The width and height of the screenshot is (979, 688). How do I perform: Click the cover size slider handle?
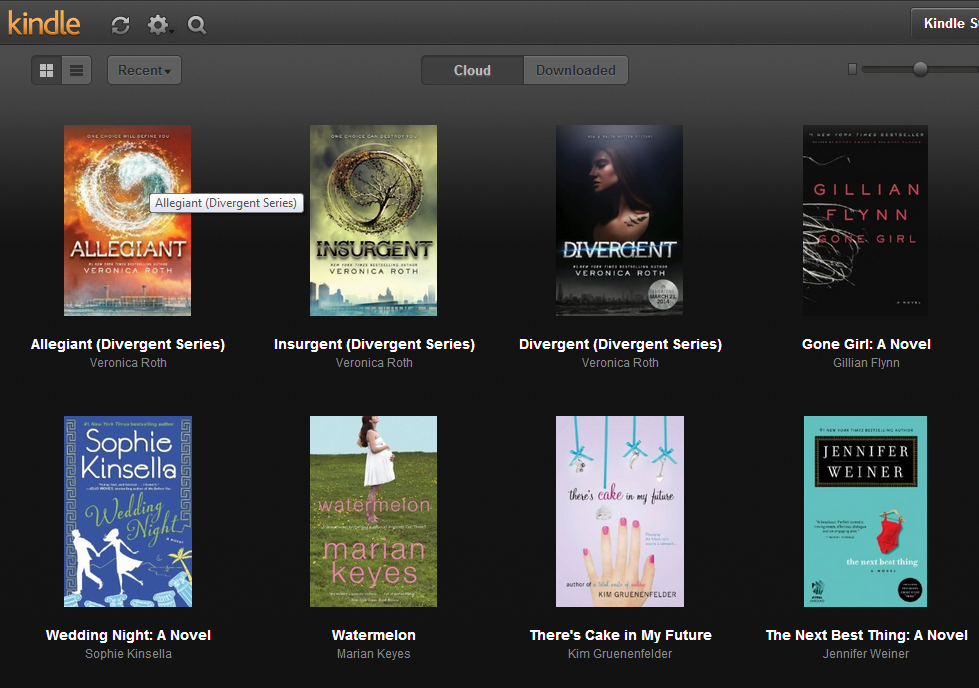[x=920, y=69]
